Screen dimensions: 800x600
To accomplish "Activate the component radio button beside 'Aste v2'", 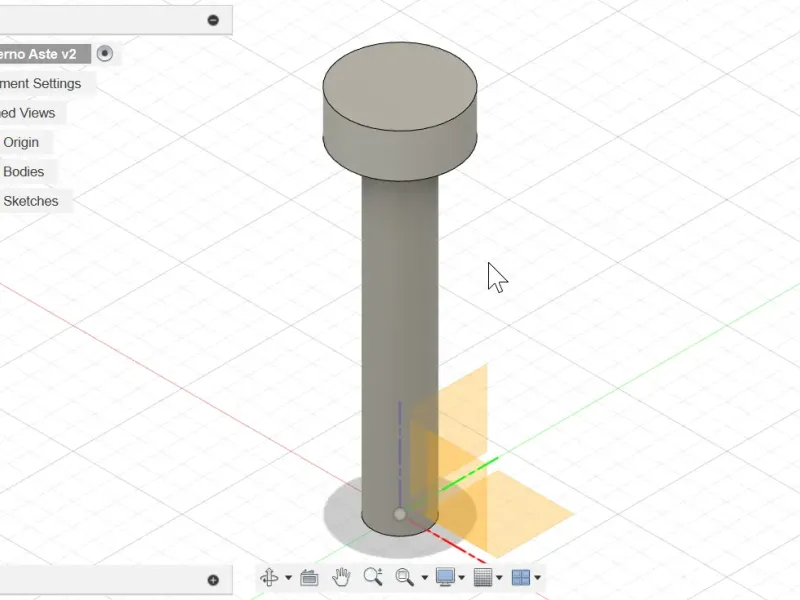I will coord(105,54).
